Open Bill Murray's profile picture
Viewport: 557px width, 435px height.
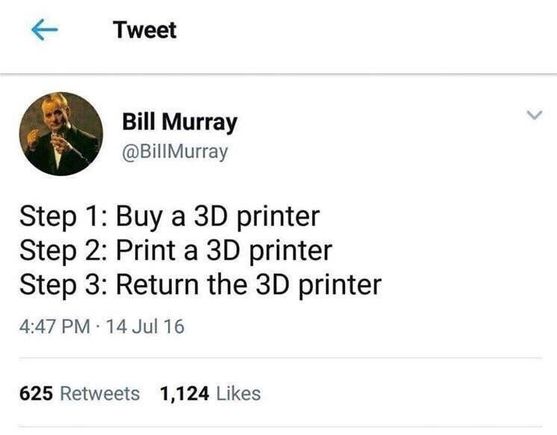tap(61, 134)
